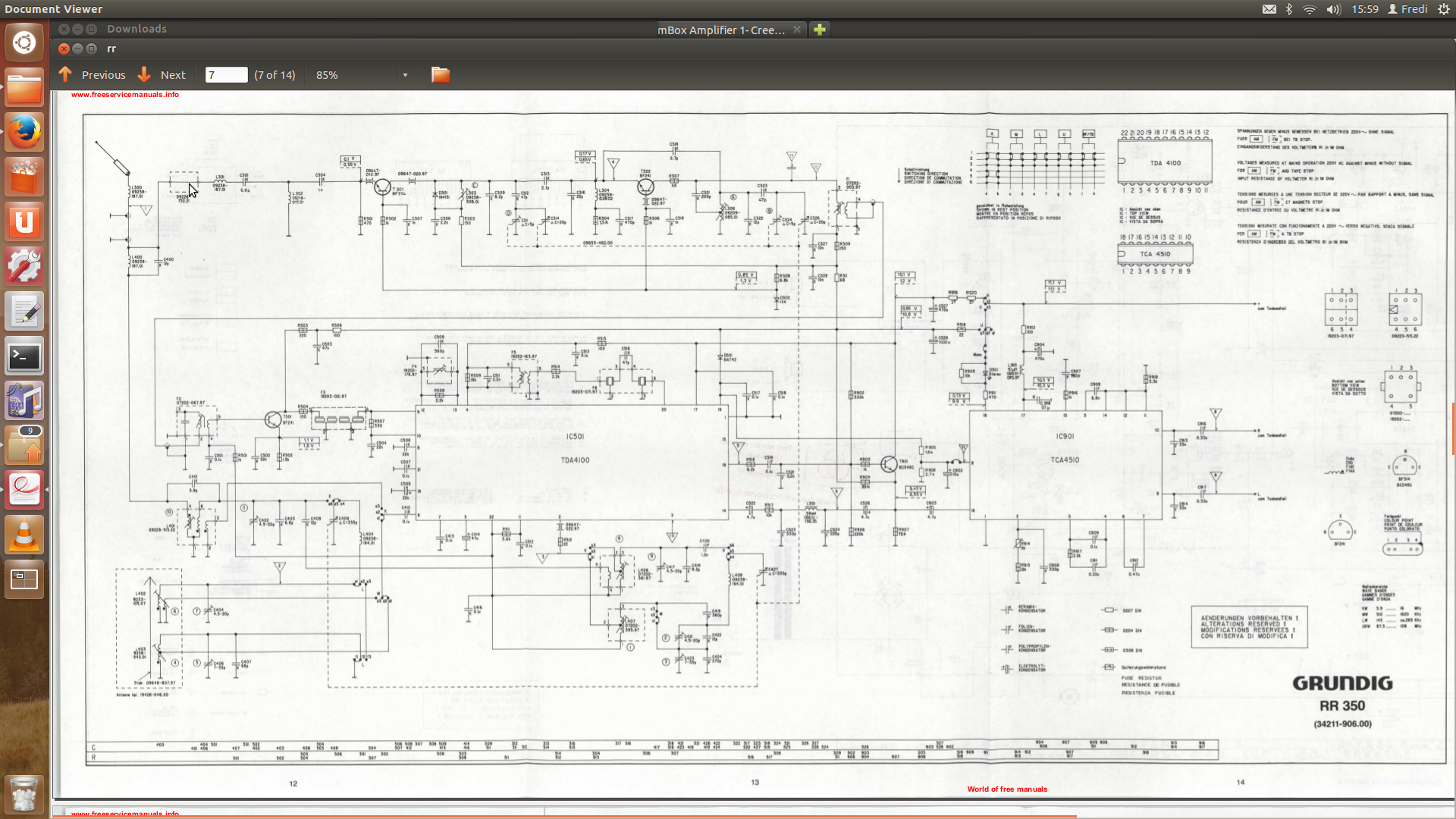Close the mBox Amplifier tab

[x=796, y=30]
